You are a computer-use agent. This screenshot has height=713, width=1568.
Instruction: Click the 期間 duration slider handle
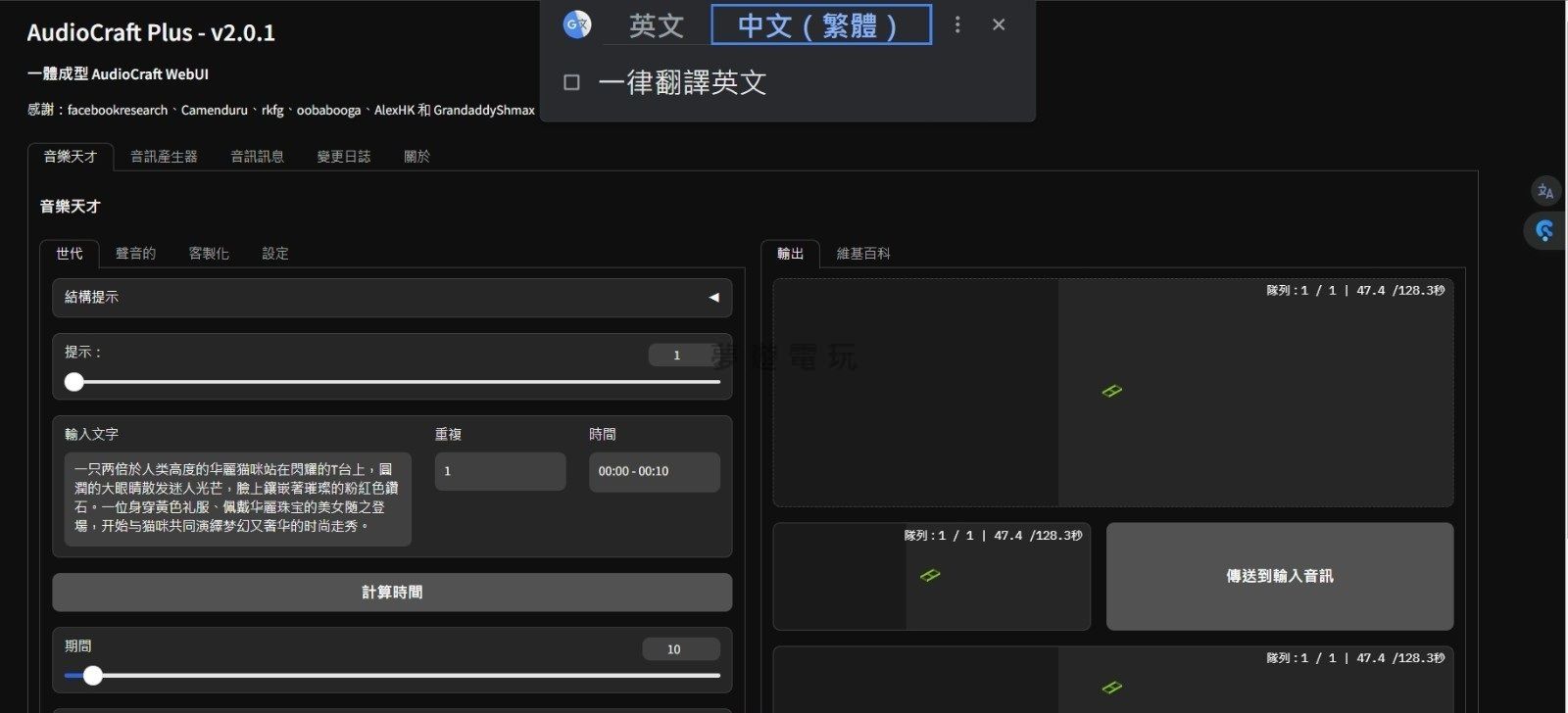coord(92,675)
